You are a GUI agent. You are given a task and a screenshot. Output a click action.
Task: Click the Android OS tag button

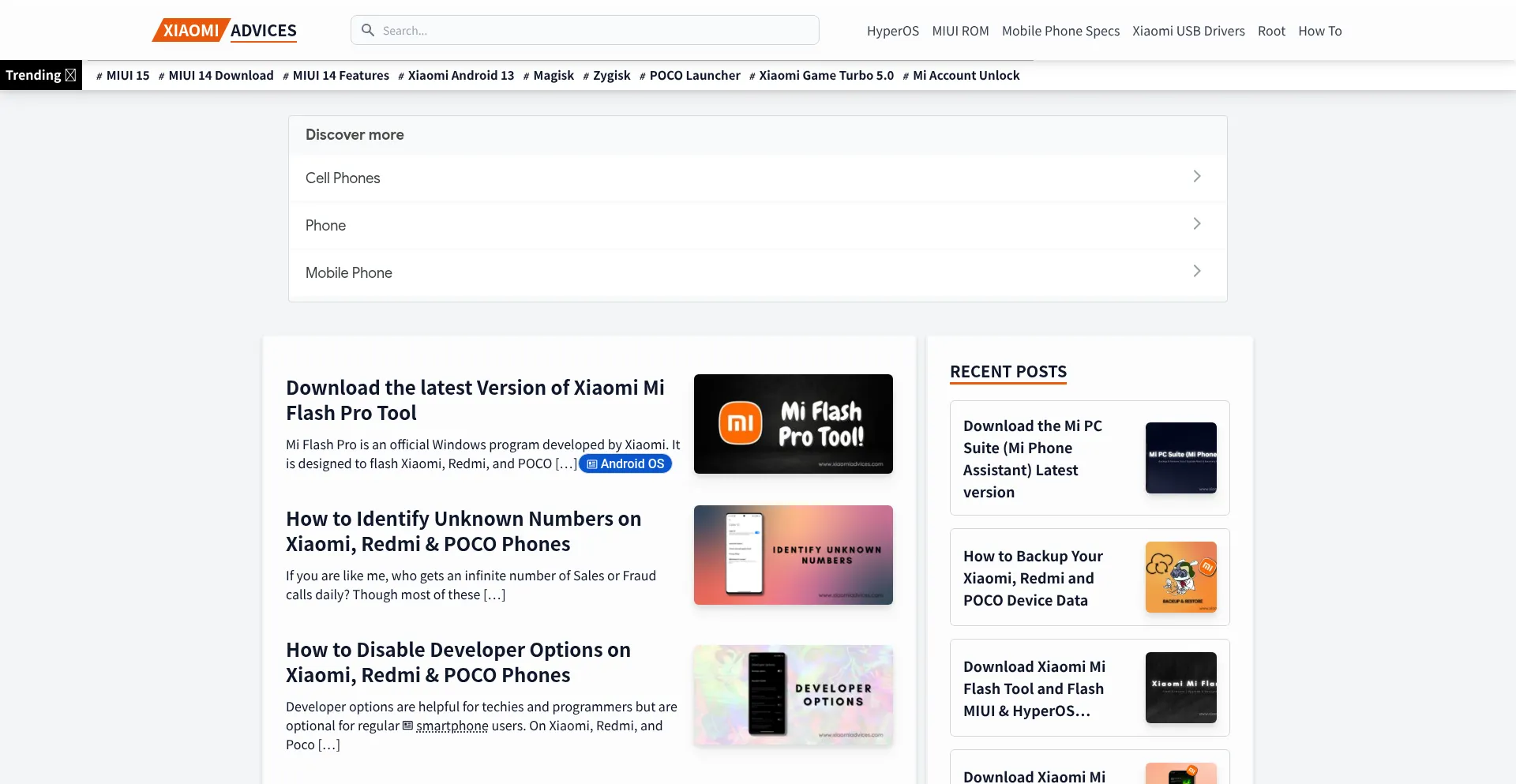(625, 464)
